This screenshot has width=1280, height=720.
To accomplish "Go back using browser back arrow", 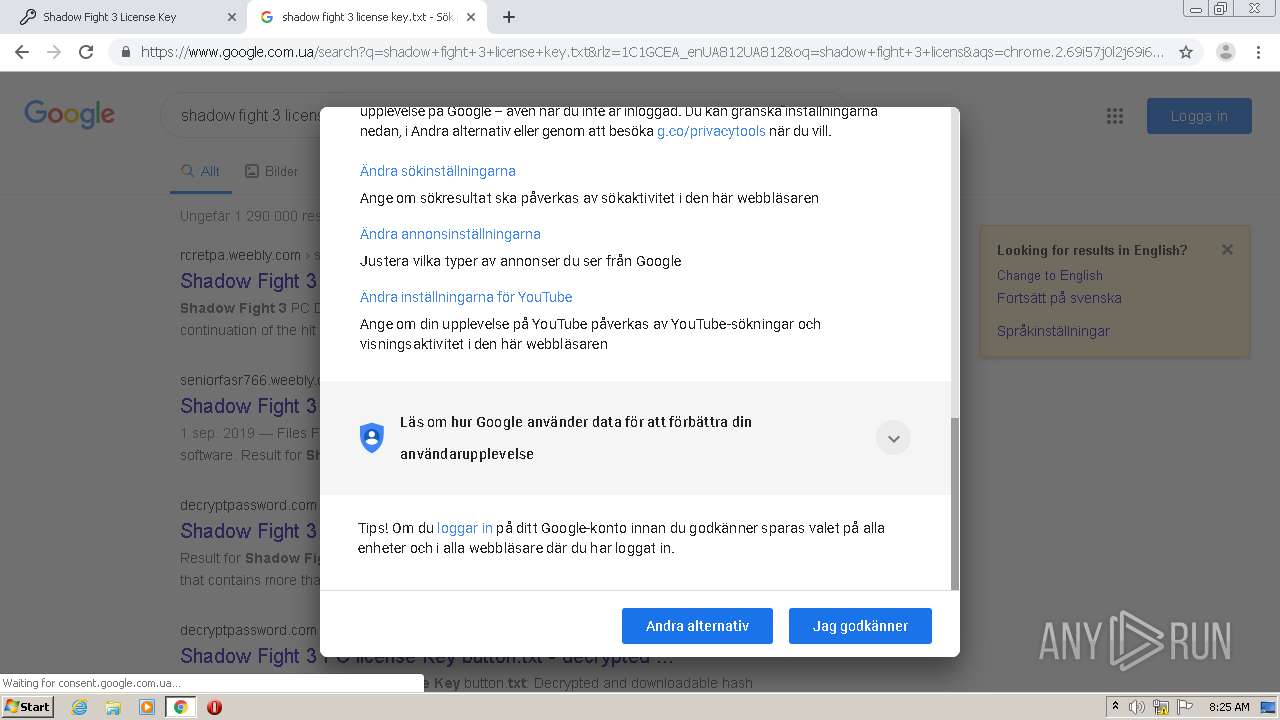I will [22, 52].
